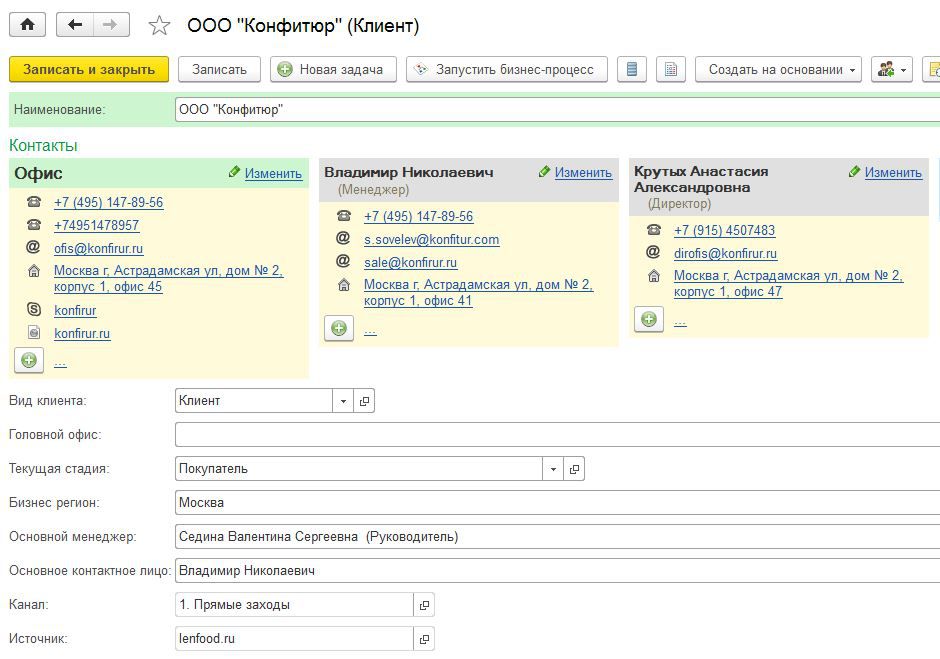Click the Home icon button
The height and width of the screenshot is (659, 940).
coord(27,26)
